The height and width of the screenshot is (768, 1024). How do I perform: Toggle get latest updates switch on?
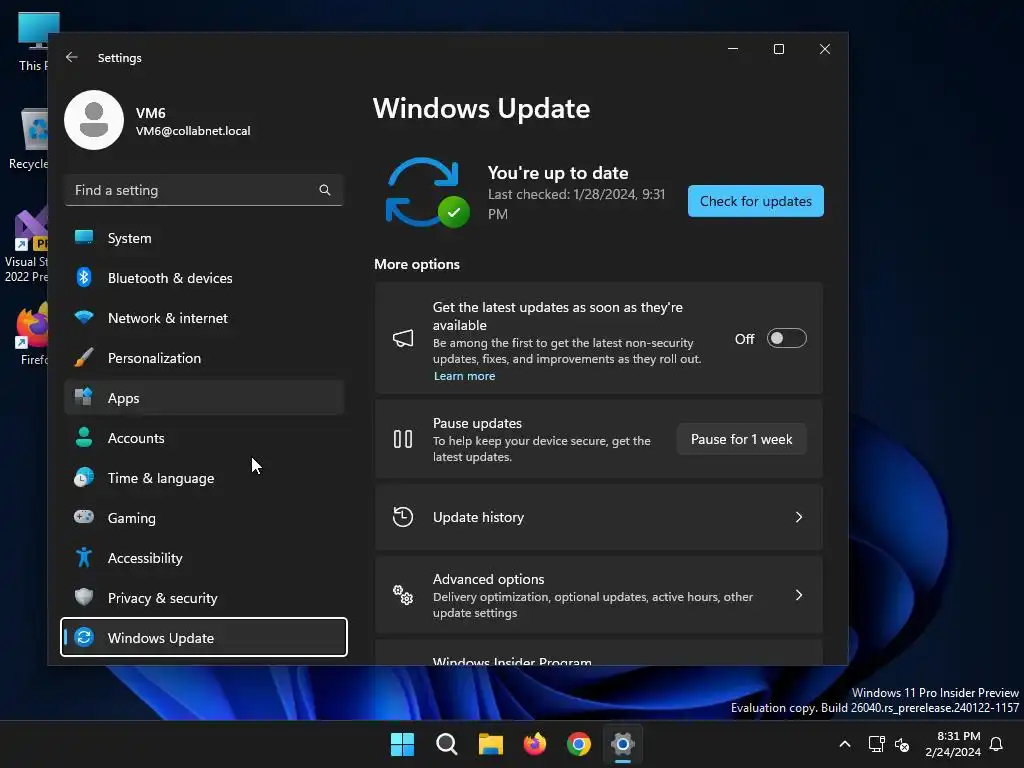pyautogui.click(x=786, y=338)
